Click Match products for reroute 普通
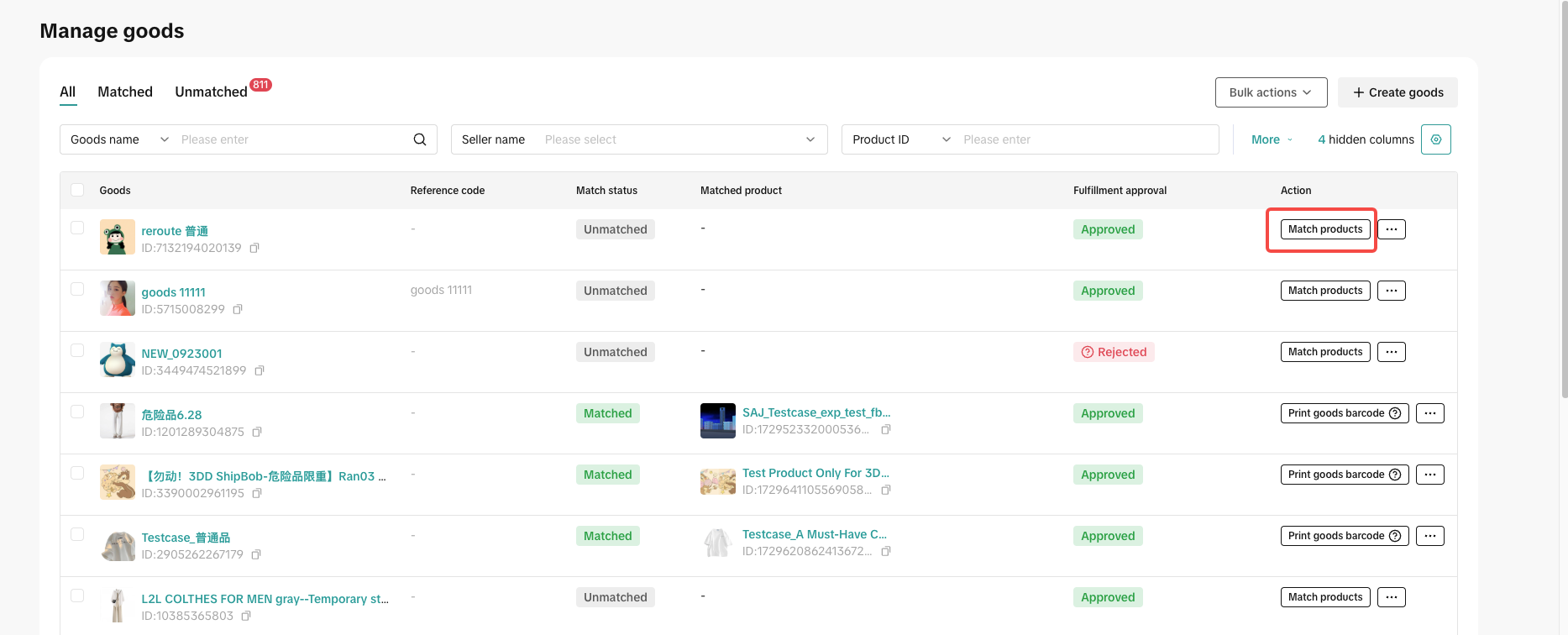 [1324, 229]
